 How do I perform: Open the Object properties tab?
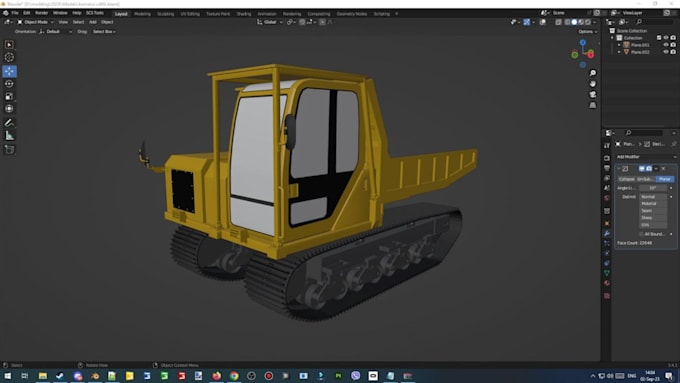(607, 224)
